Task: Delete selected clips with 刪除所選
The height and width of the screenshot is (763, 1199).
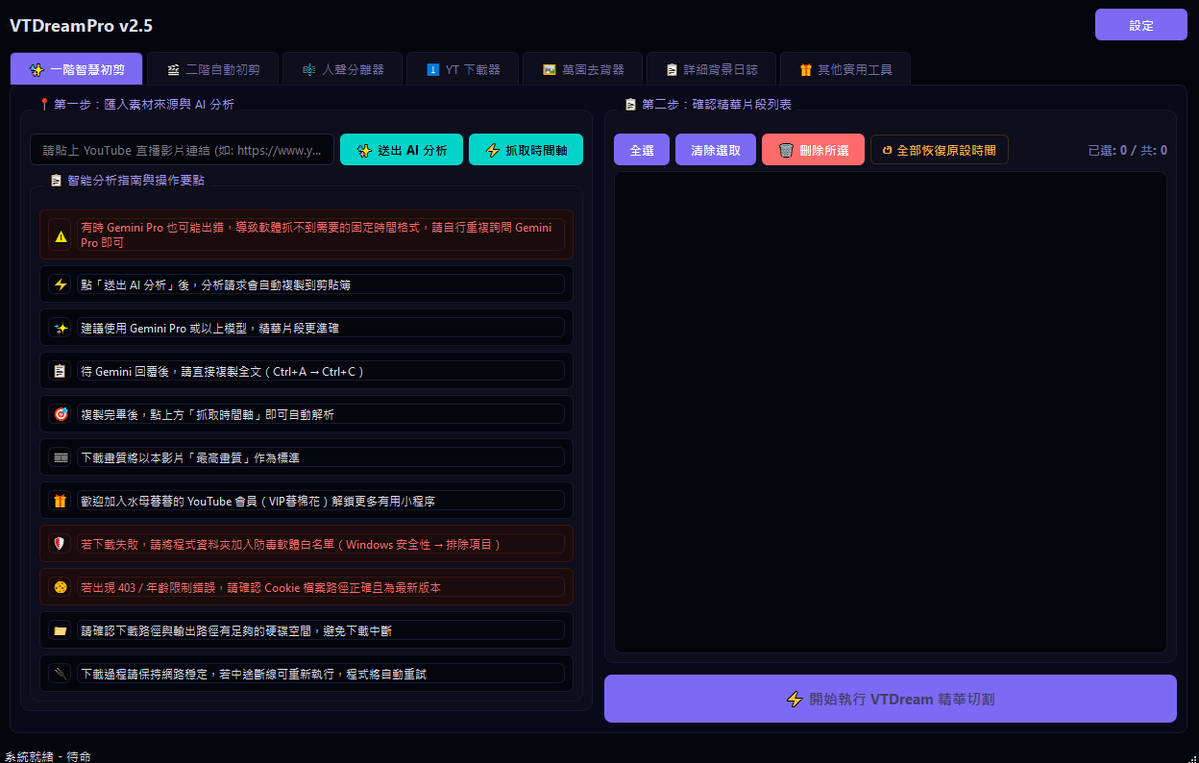Action: pyautogui.click(x=814, y=150)
